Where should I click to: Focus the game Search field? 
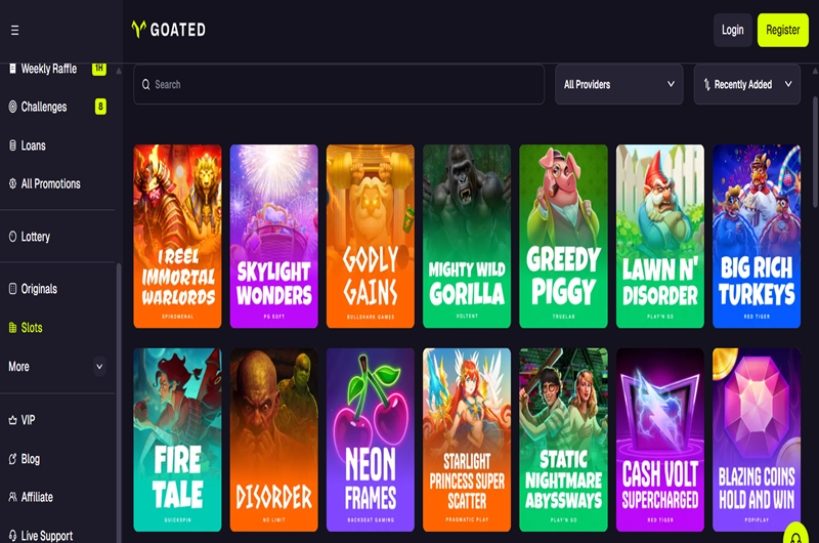339,85
